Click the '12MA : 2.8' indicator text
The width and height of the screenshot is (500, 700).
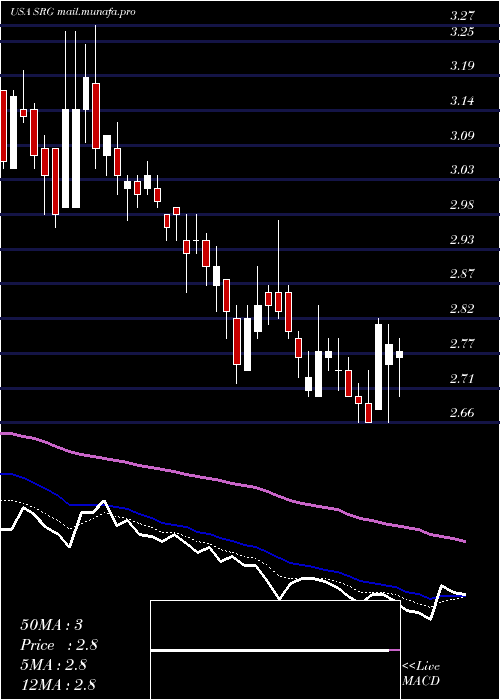coord(58,685)
